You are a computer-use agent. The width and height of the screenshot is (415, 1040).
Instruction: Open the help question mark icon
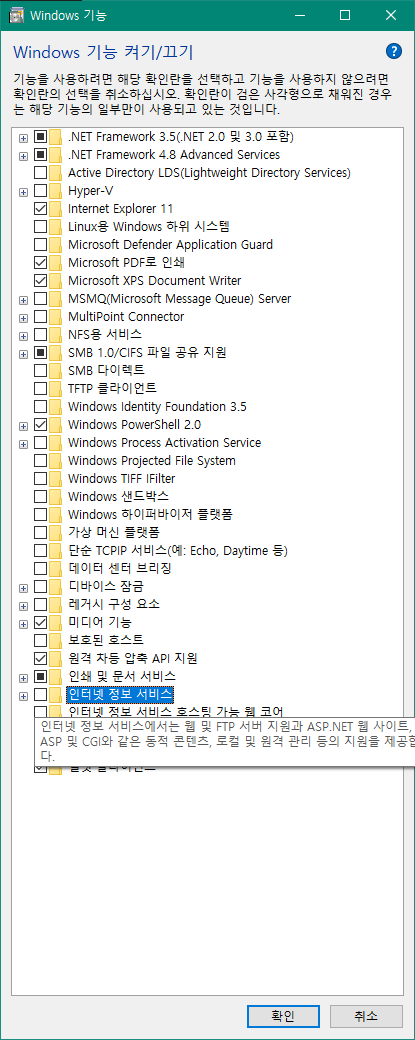pos(394,51)
